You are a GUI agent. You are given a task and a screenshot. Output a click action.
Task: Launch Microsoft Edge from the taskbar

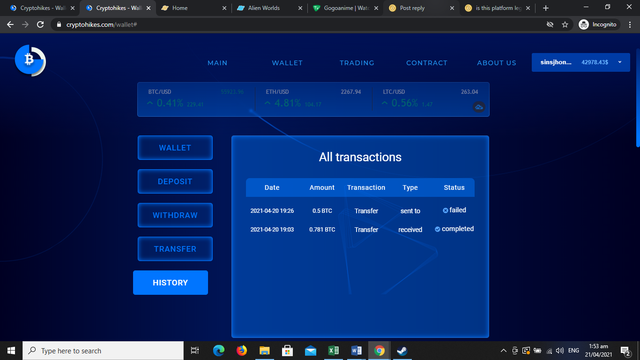point(218,351)
